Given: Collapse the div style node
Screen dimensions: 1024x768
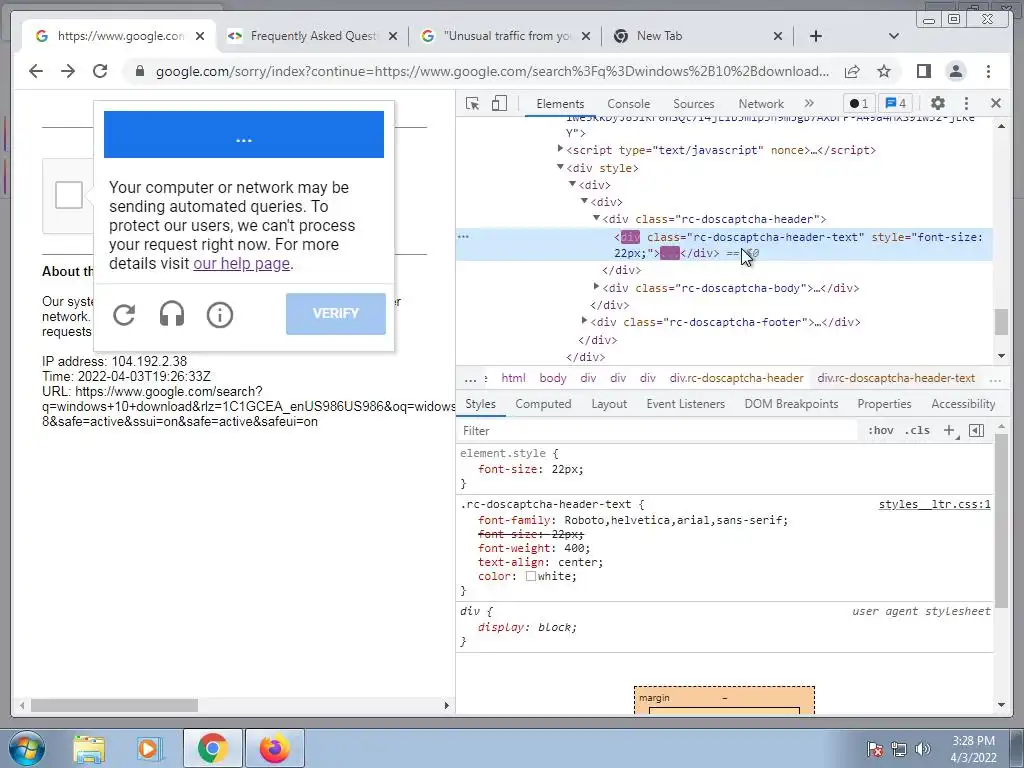Looking at the screenshot, I should (560, 167).
